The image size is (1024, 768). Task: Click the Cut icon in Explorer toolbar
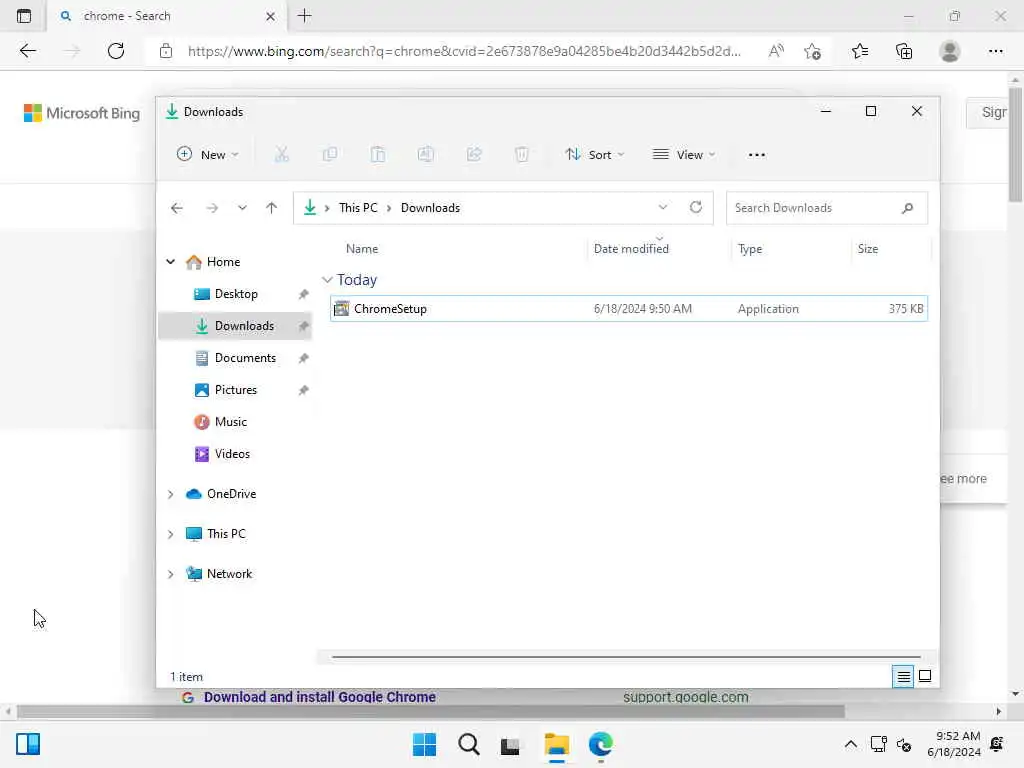coord(281,155)
